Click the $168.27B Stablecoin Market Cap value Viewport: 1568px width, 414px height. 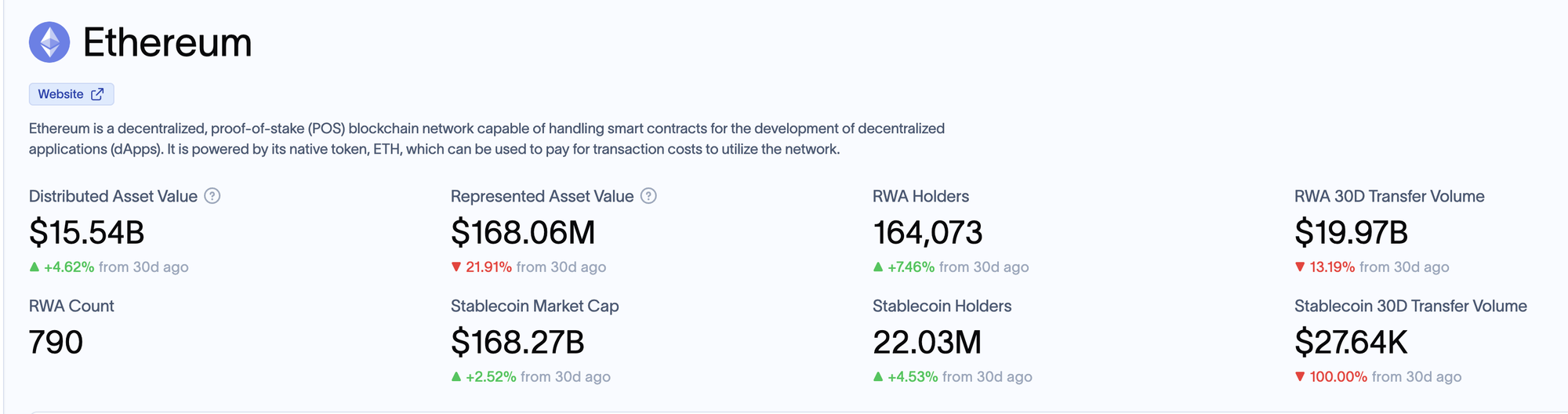(x=517, y=343)
